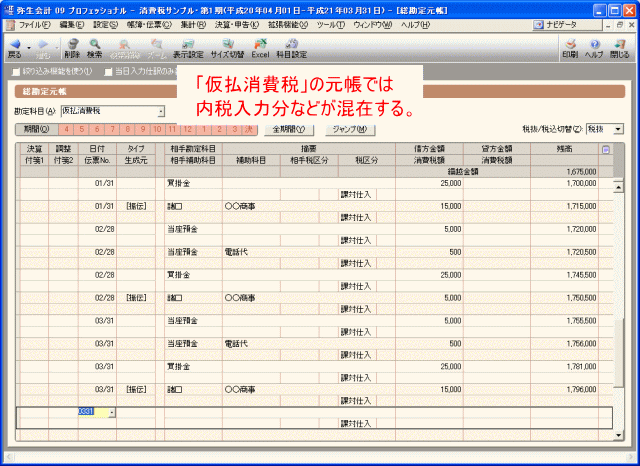Click the 閉じる door icon
This screenshot has width=640, height=466.
620,44
